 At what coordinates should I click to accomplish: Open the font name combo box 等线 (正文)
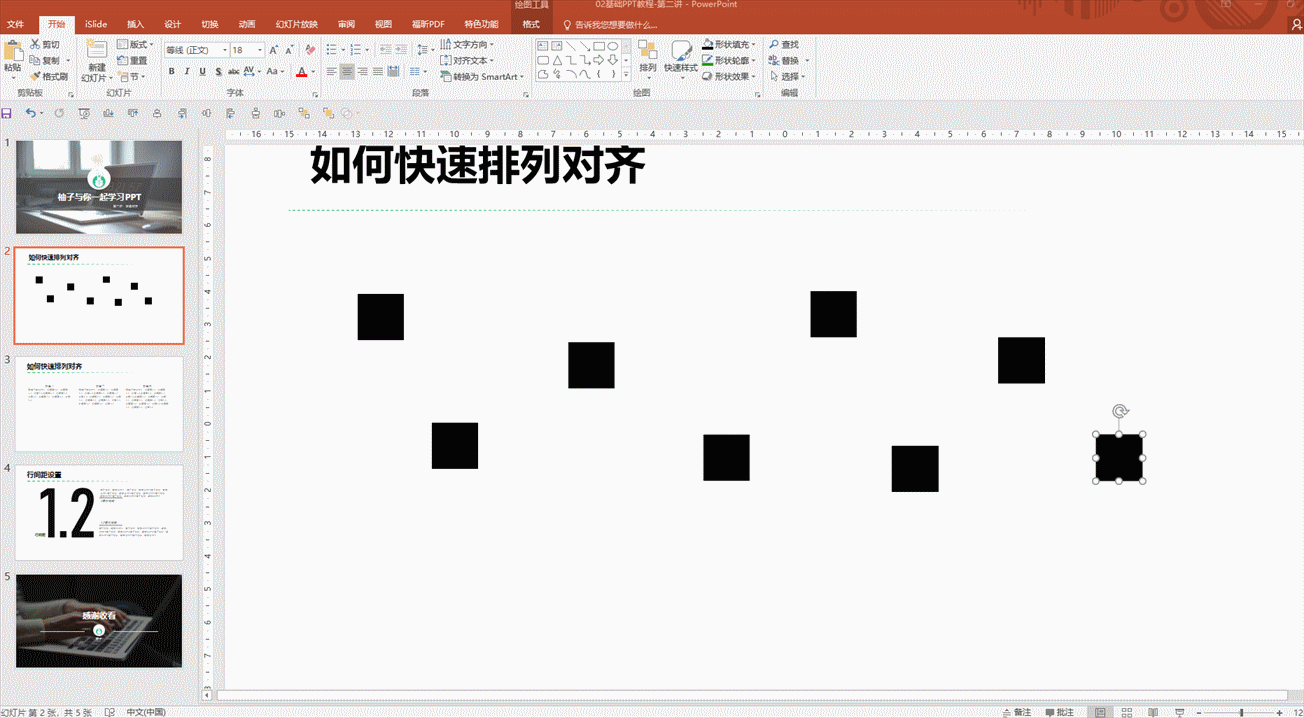tap(197, 50)
